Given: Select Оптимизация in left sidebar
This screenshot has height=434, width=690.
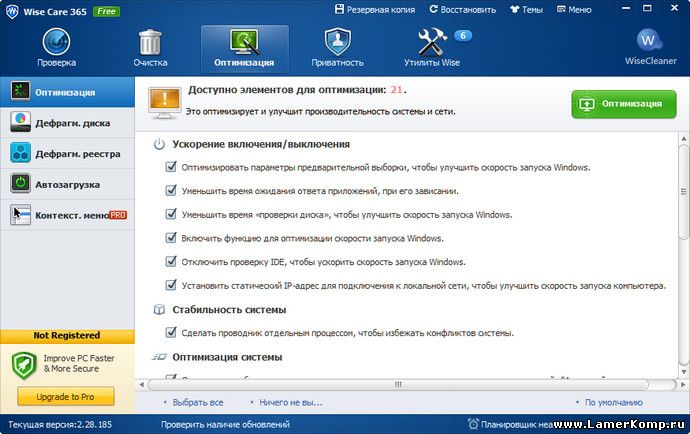Looking at the screenshot, I should tap(67, 92).
